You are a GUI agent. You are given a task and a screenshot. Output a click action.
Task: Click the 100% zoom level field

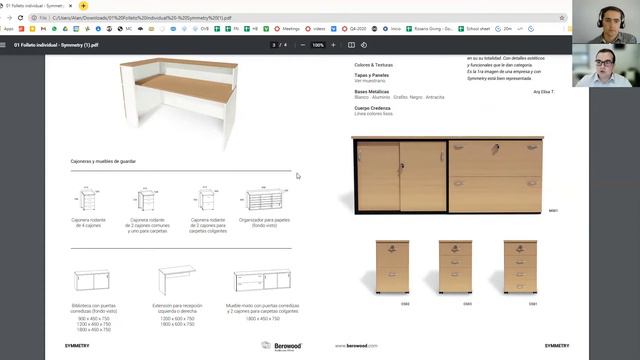(318, 45)
